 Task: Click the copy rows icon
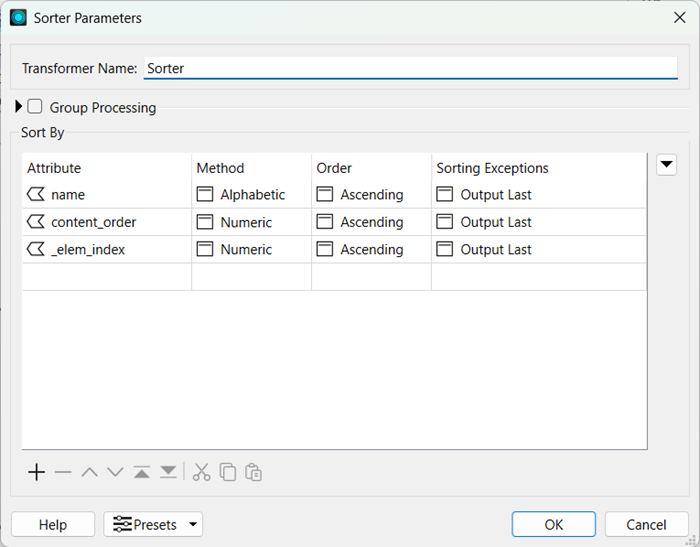(228, 472)
